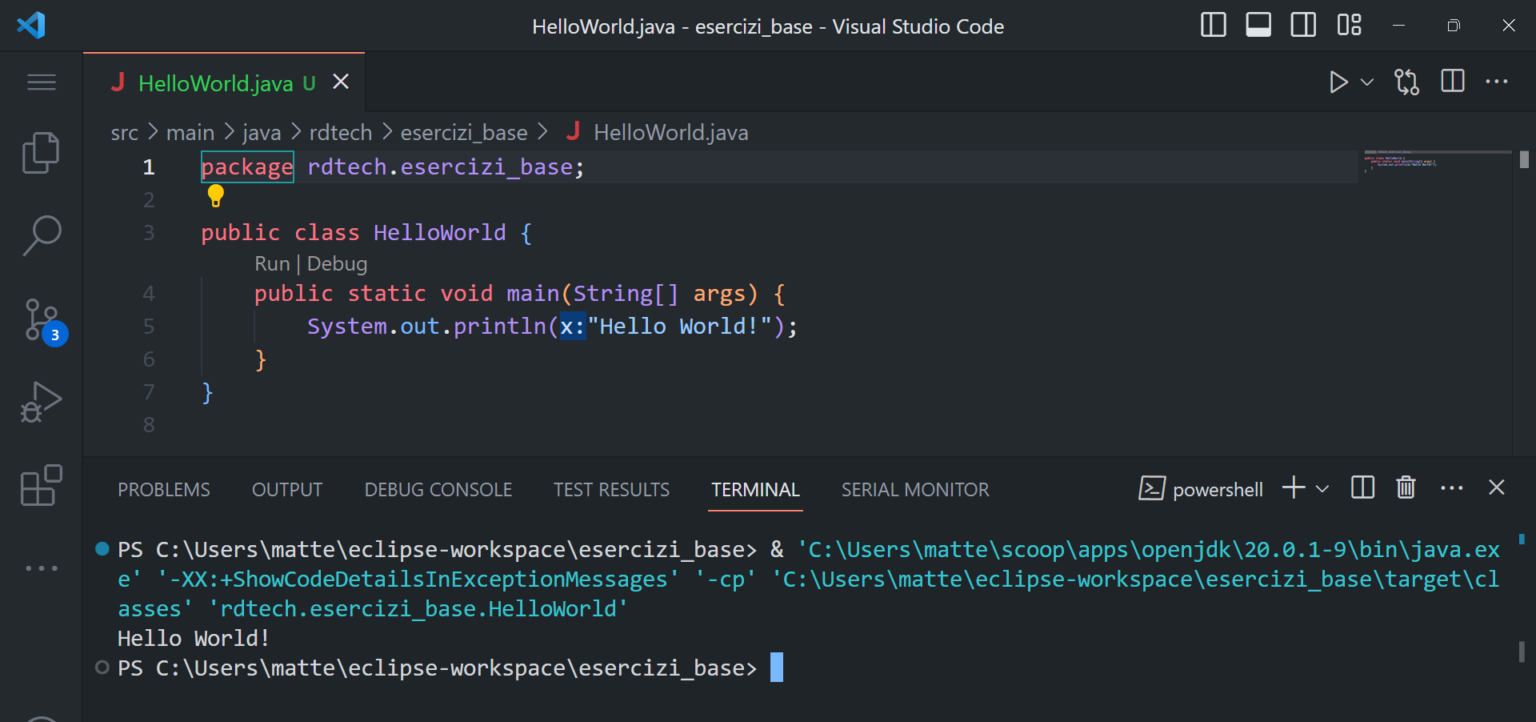Kill the active terminal with trash icon

(1406, 488)
